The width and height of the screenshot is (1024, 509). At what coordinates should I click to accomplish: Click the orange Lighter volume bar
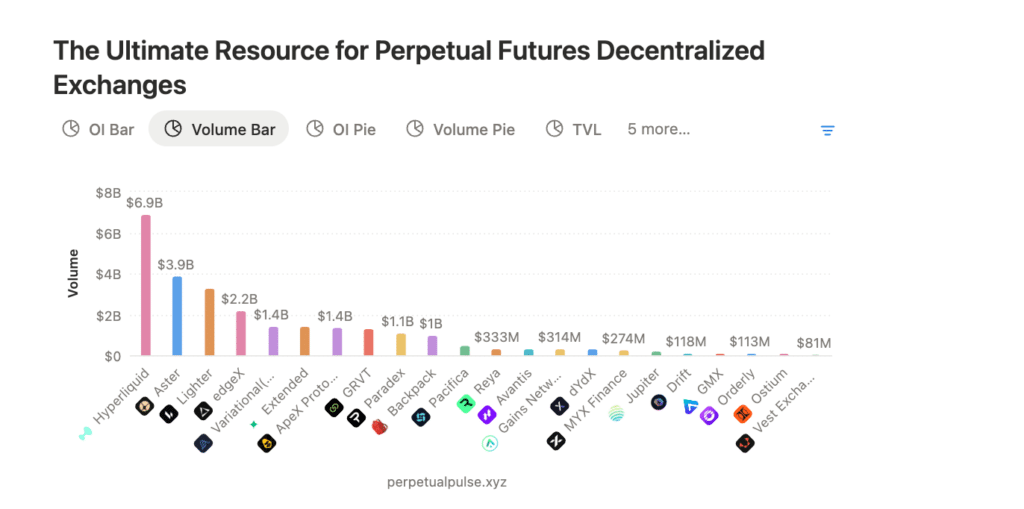[210, 323]
